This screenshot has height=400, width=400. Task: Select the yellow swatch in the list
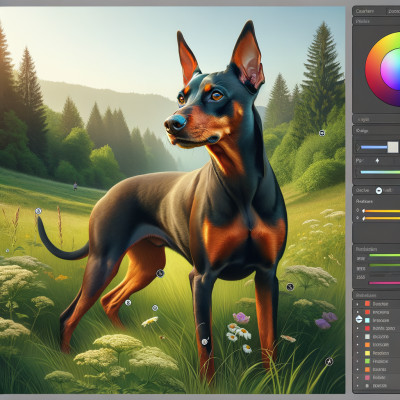click(x=367, y=353)
